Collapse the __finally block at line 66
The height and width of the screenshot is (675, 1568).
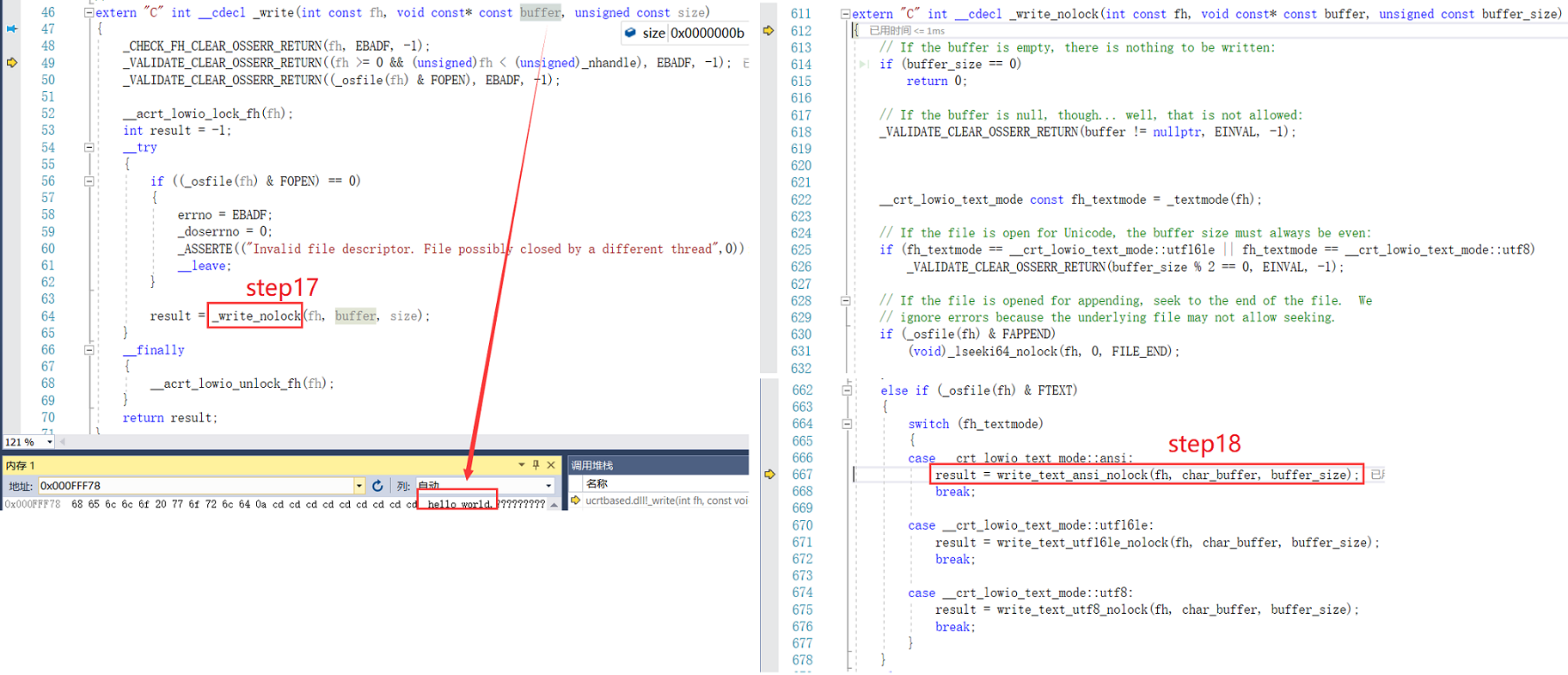click(89, 350)
